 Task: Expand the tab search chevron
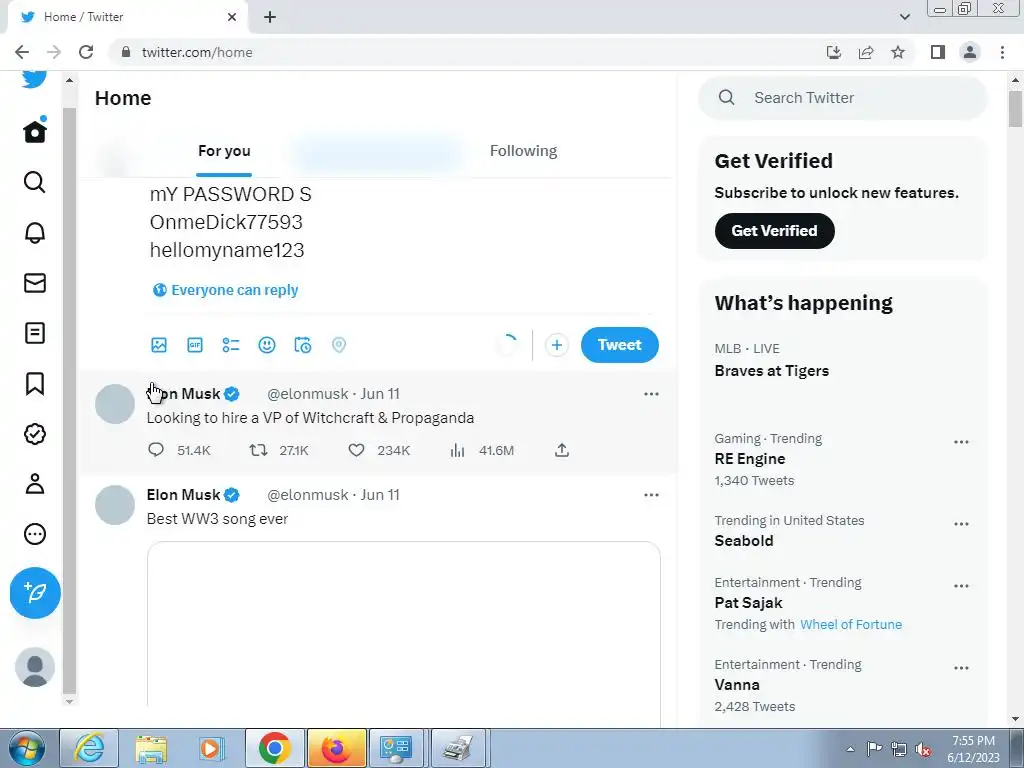pos(904,17)
